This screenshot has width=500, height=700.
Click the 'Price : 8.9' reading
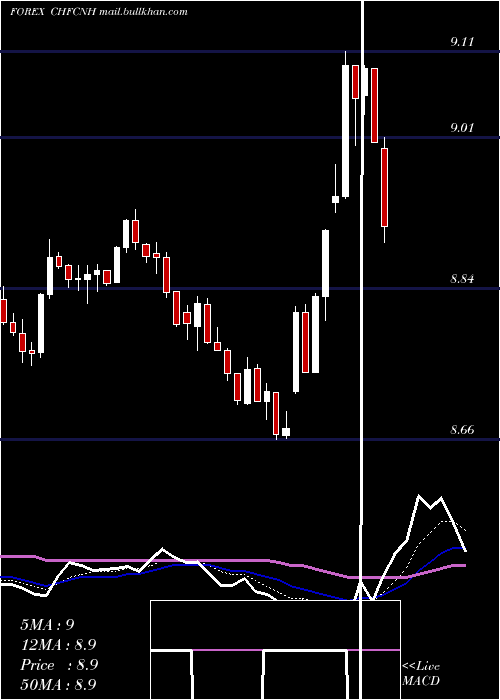click(x=59, y=665)
